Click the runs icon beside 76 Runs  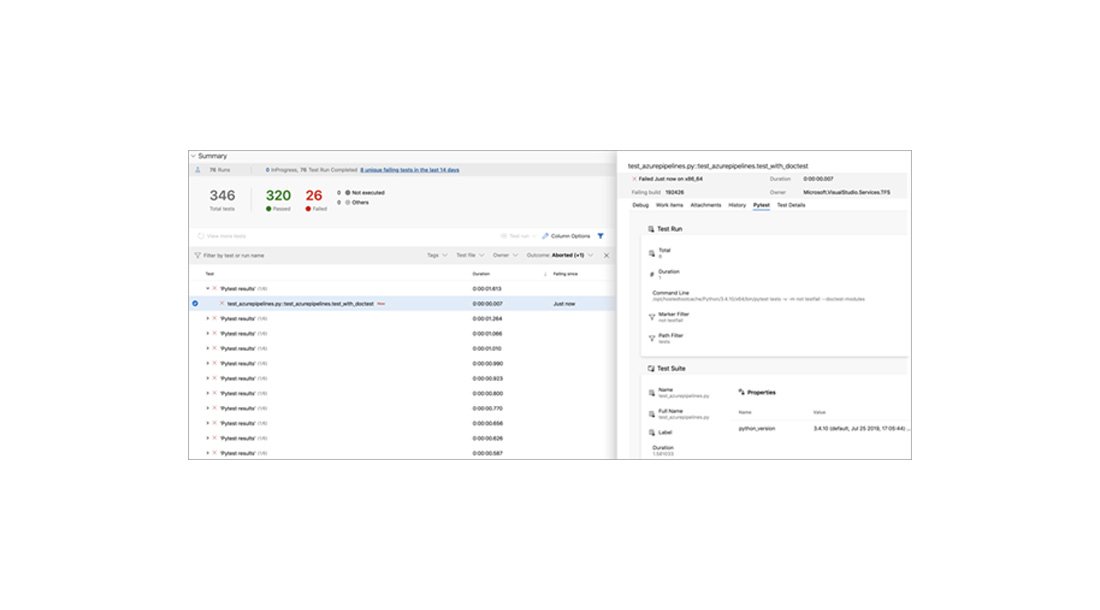[197, 170]
